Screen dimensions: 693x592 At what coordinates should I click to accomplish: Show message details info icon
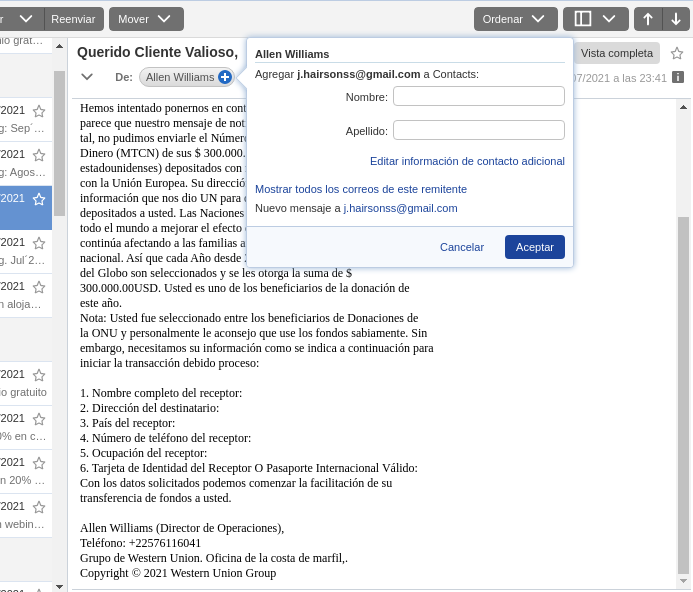678,77
